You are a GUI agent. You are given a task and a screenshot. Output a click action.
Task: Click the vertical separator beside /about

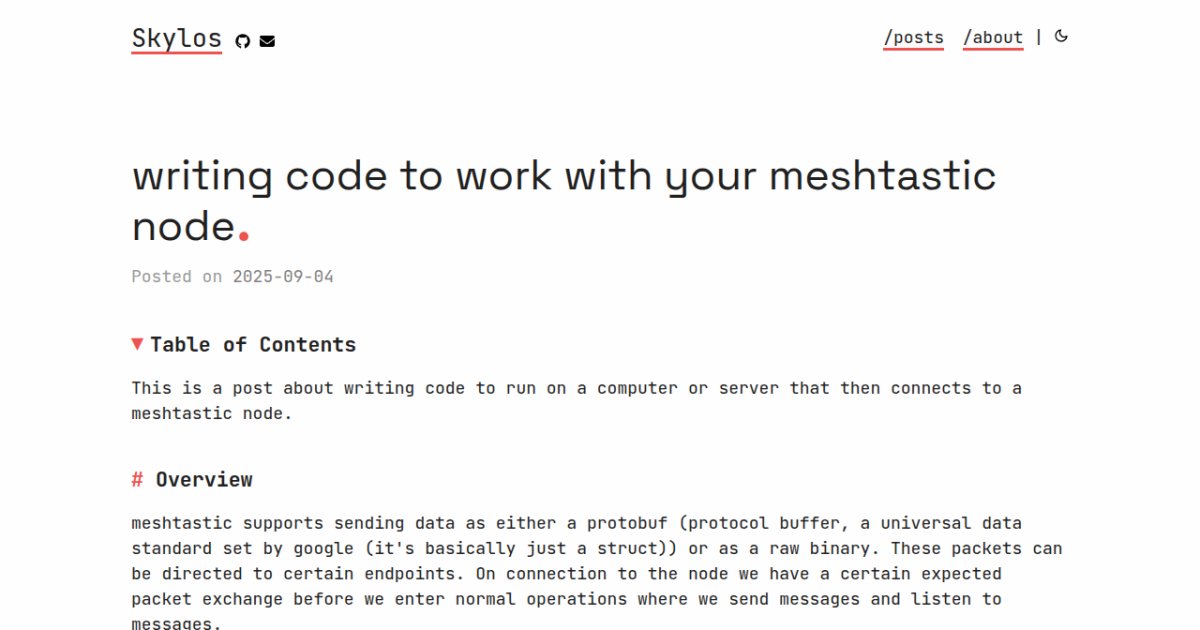pyautogui.click(x=1038, y=37)
